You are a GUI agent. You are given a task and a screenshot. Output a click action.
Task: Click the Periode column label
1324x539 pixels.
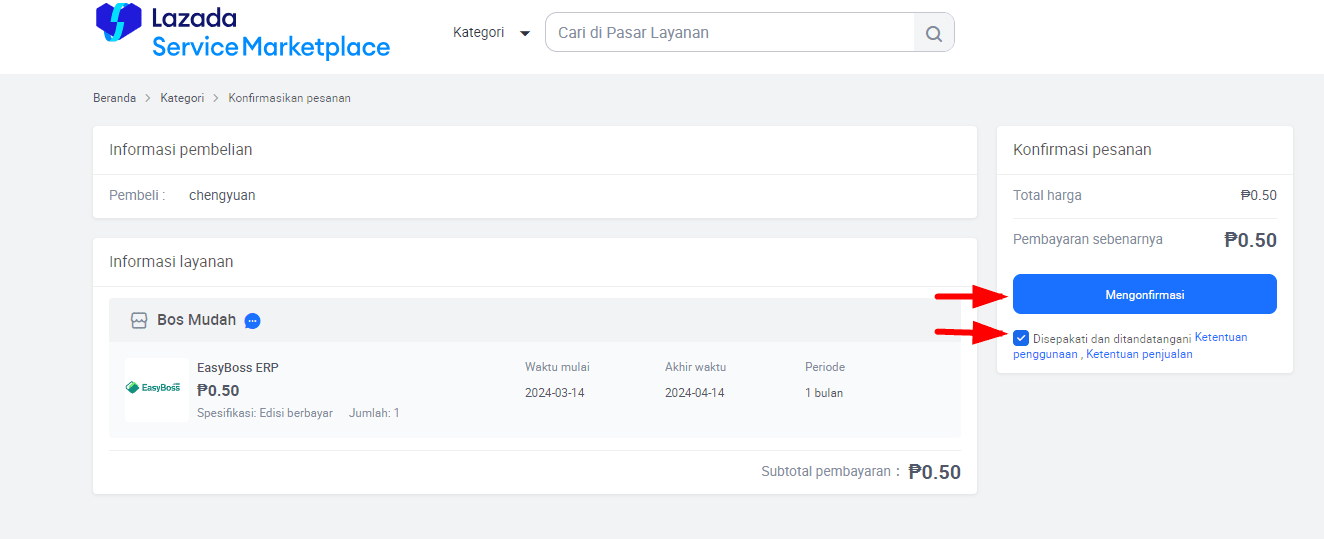[x=825, y=367]
